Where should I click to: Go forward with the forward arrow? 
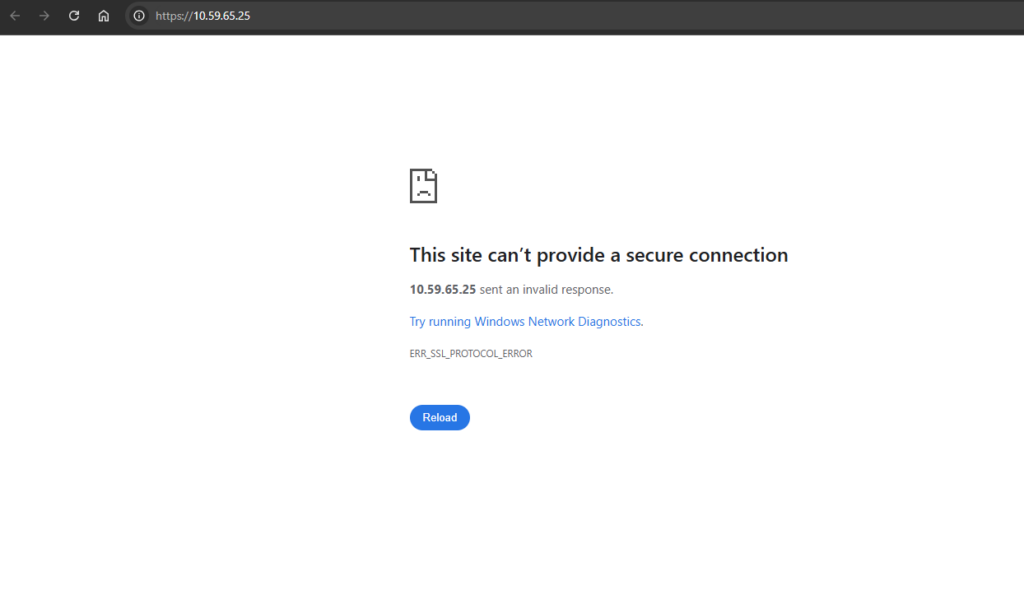click(x=44, y=16)
